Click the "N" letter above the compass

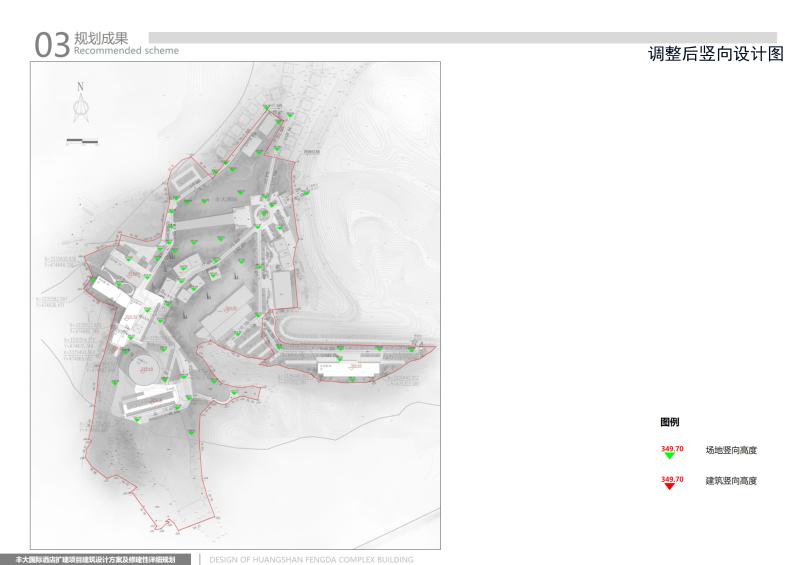point(82,86)
